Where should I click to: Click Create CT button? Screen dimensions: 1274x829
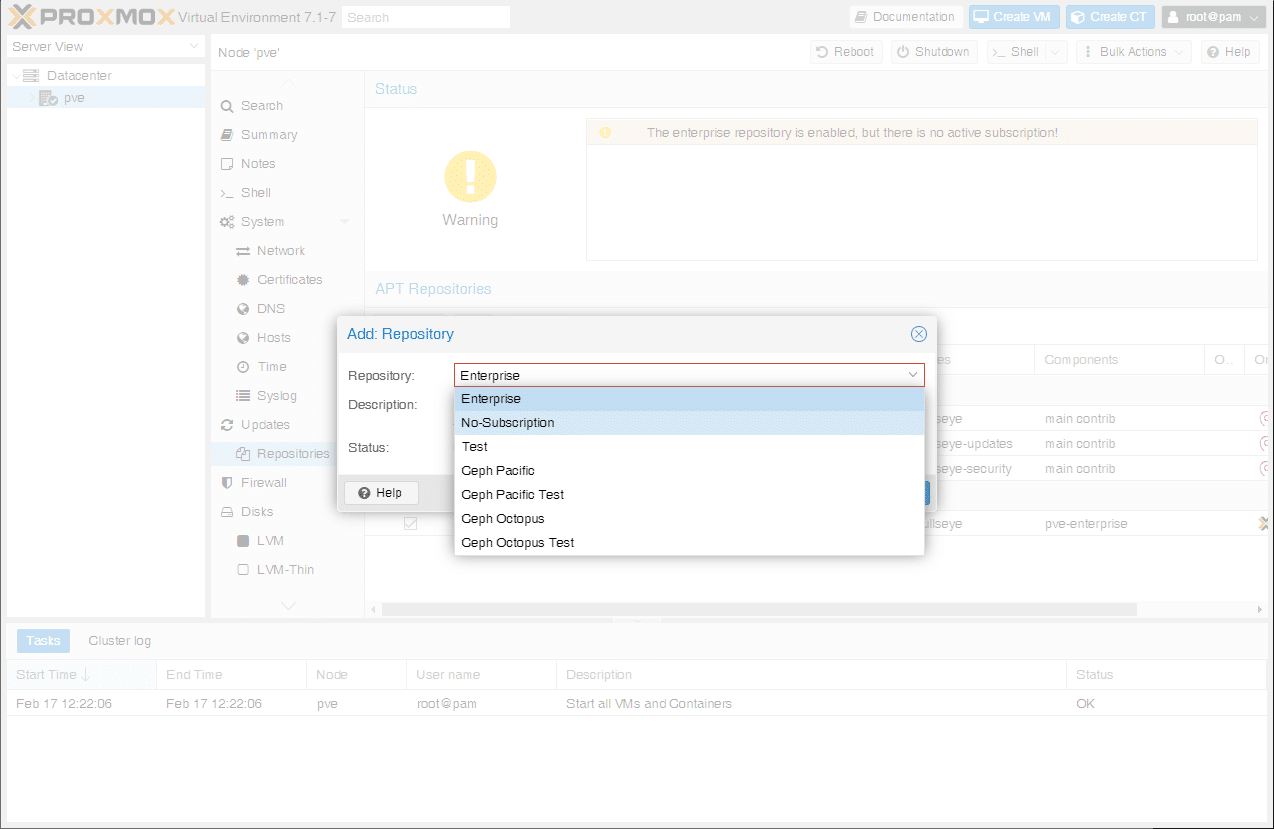1110,17
